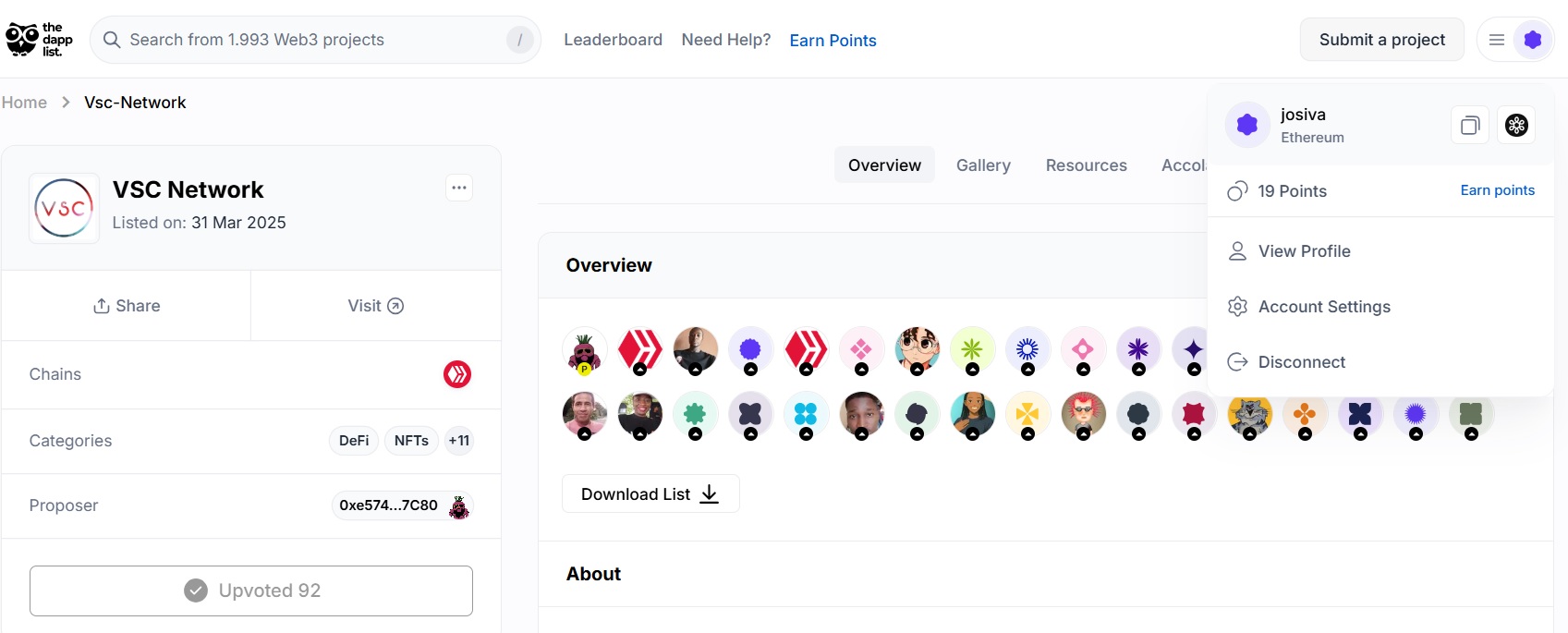Go to Earn Points in the header
The width and height of the screenshot is (1568, 633).
click(x=833, y=41)
